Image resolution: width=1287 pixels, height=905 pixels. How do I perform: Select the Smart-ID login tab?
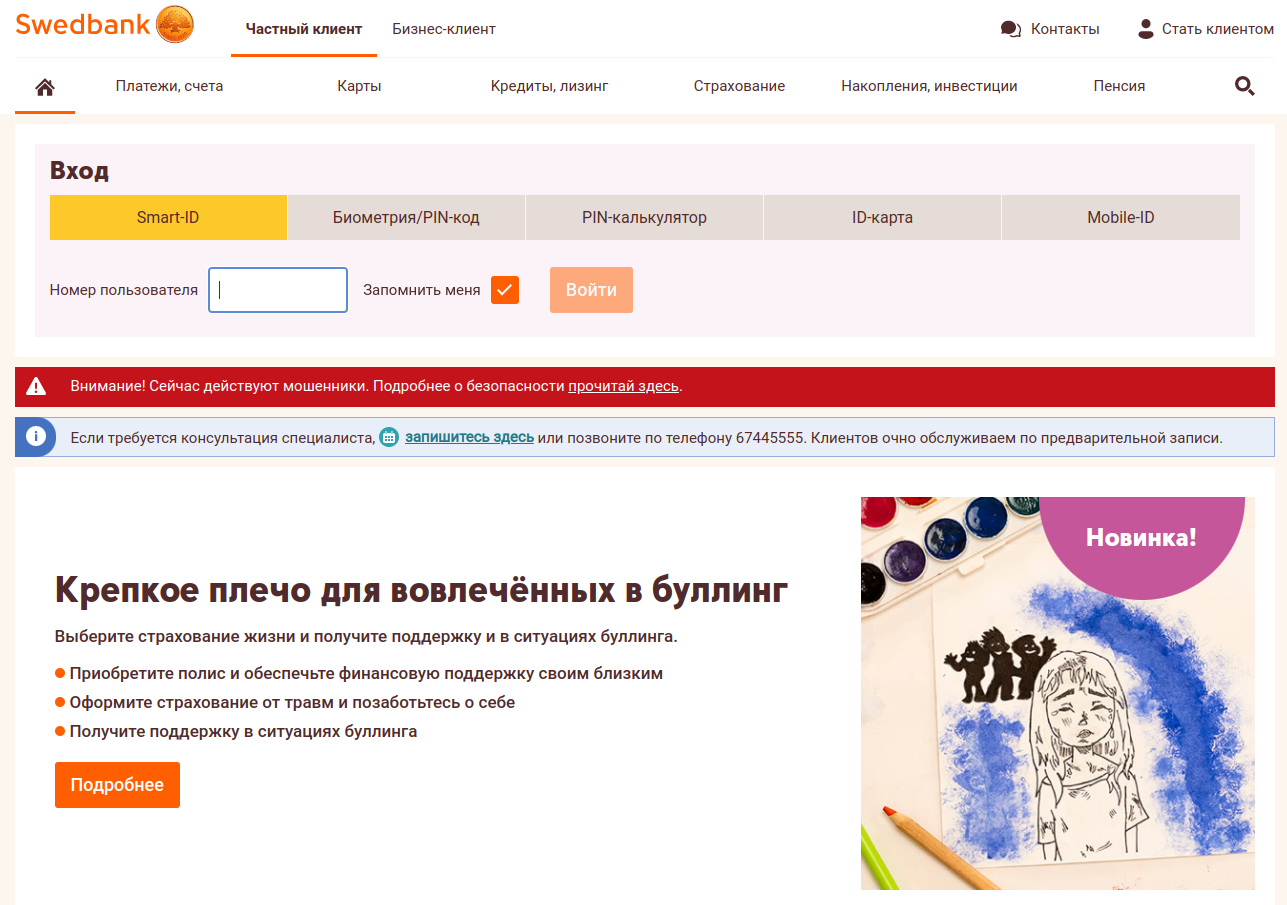pyautogui.click(x=168, y=217)
